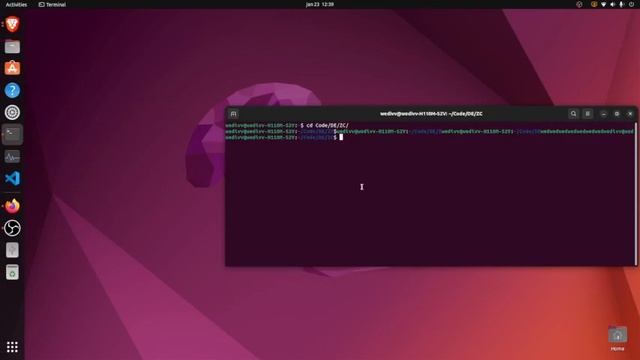
Task: Open the Home folder desktop icon
Action: 618,338
